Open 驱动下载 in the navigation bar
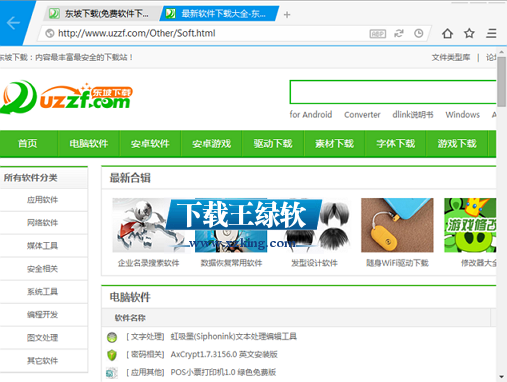 (273, 144)
